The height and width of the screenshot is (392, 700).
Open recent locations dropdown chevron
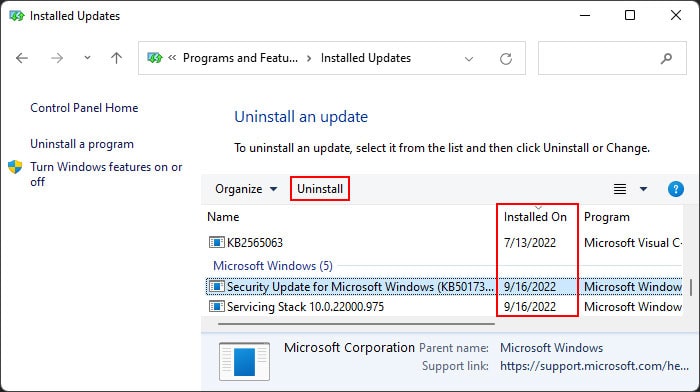click(88, 58)
